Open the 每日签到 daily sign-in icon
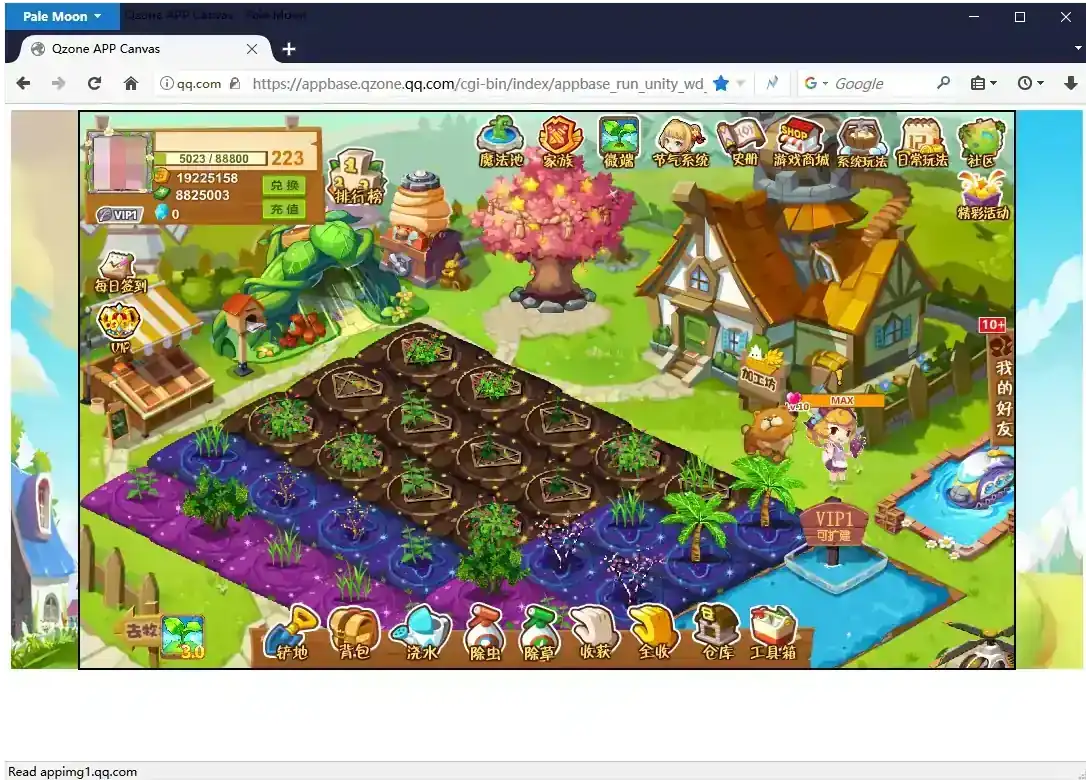The height and width of the screenshot is (780, 1086). [x=119, y=273]
